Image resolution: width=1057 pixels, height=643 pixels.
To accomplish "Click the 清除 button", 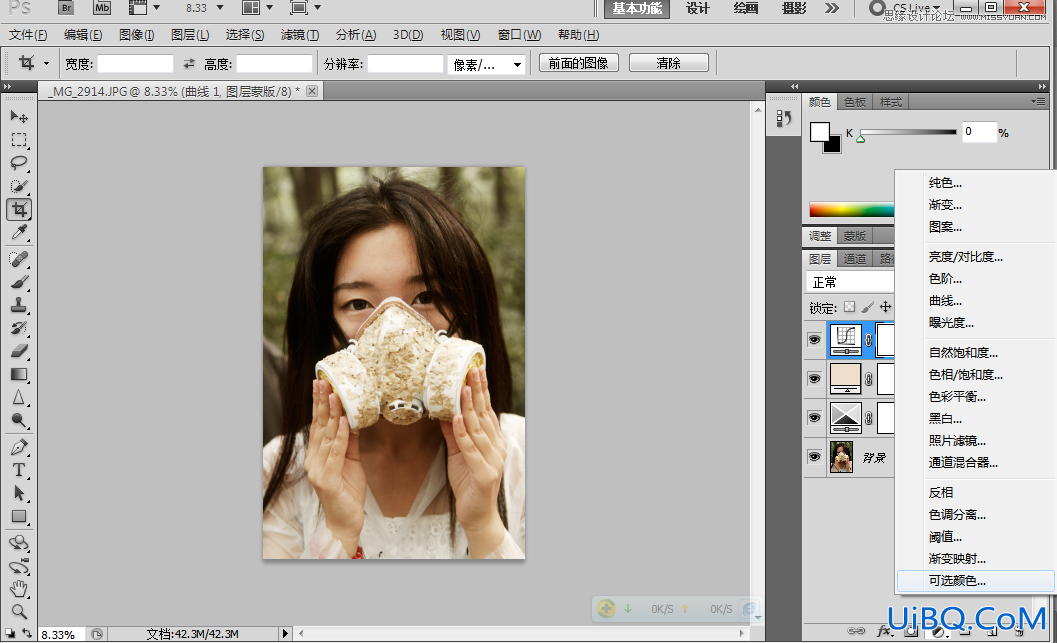I will (x=668, y=63).
